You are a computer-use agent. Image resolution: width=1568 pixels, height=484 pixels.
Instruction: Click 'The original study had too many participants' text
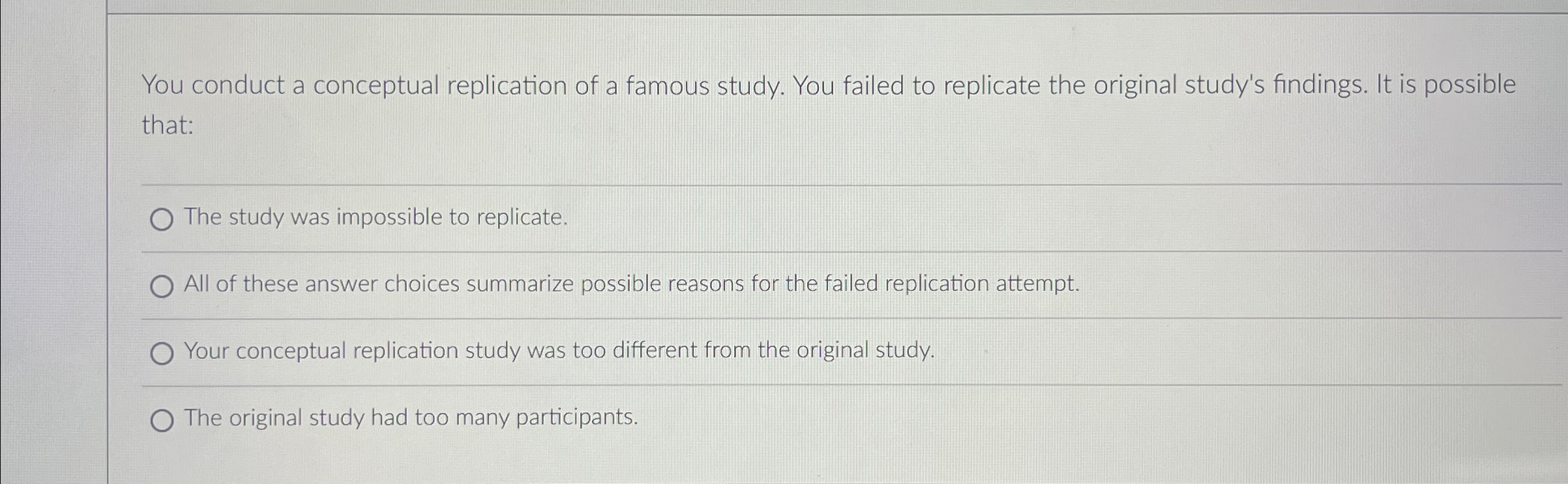[x=411, y=417]
